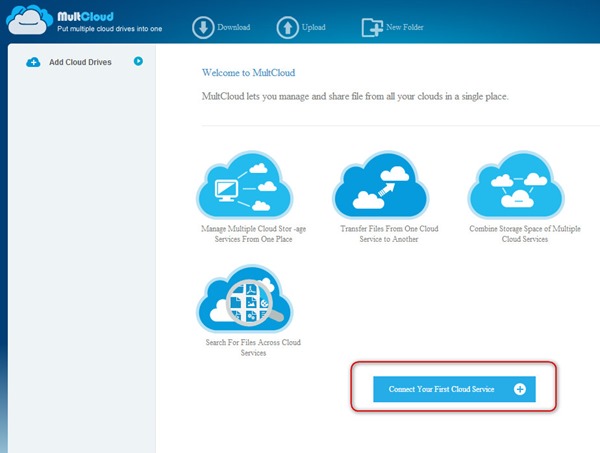Click the New Folder icon

(x=373, y=26)
